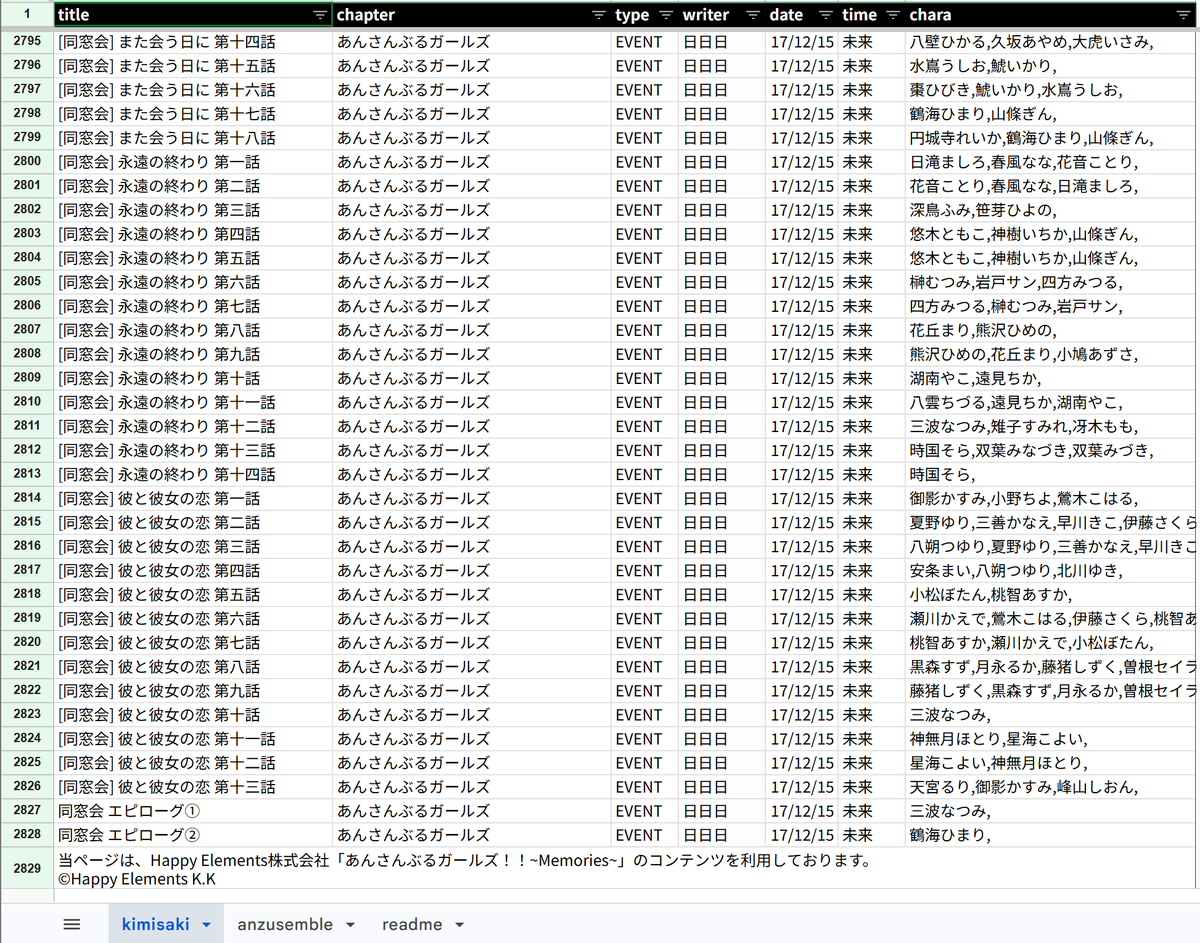Select cell '[同窓会] また会う日に 第十八話'
Image resolution: width=1200 pixels, height=943 pixels.
(193, 138)
